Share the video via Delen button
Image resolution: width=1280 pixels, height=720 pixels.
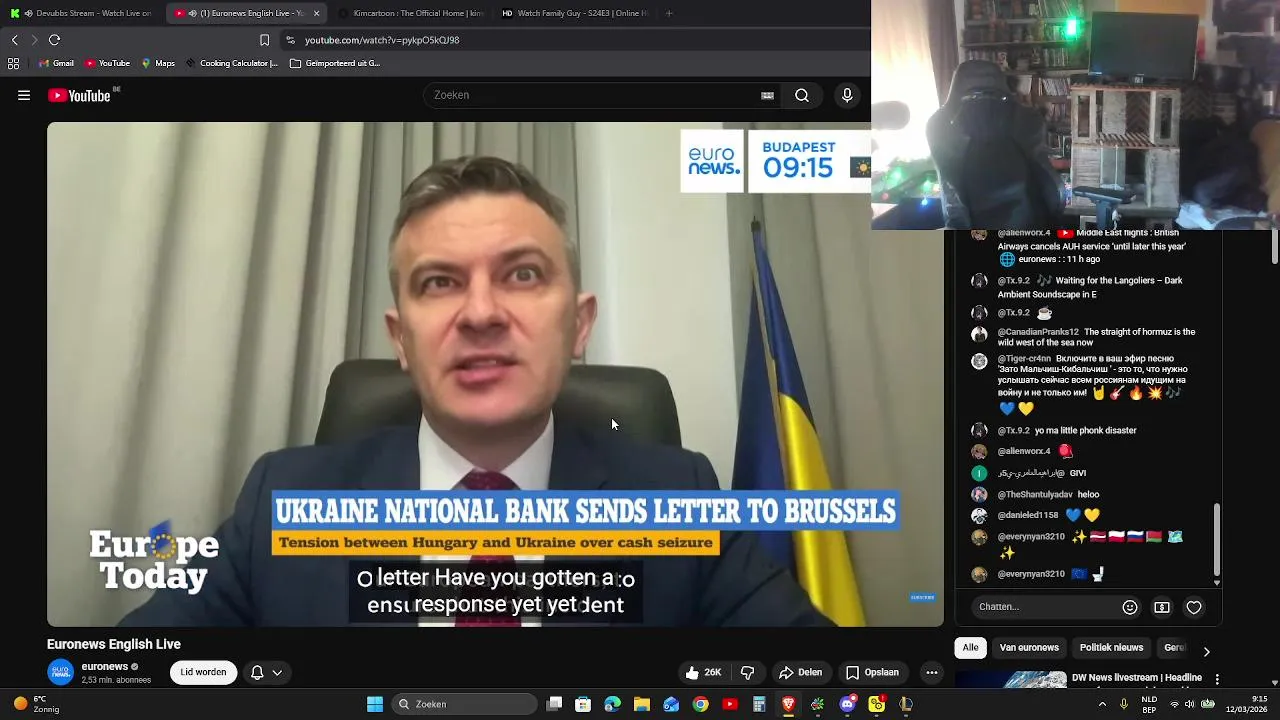tap(800, 673)
